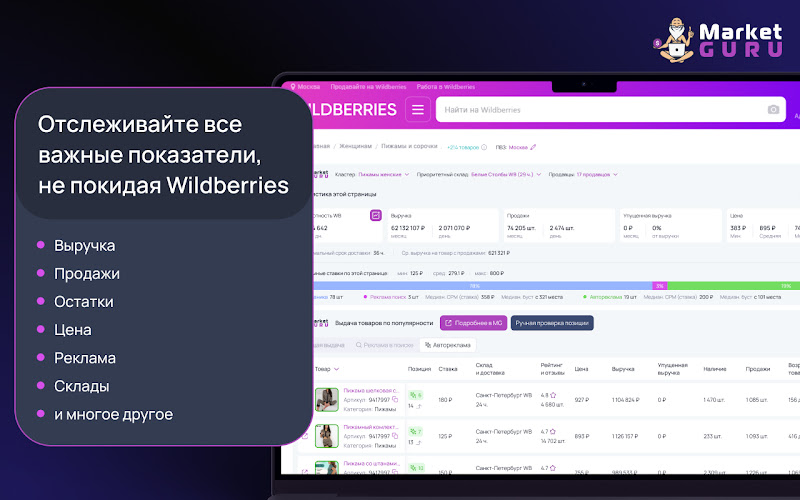800x500 pixels.
Task: Click the blue 78% segment of the bar
Action: tap(483, 286)
